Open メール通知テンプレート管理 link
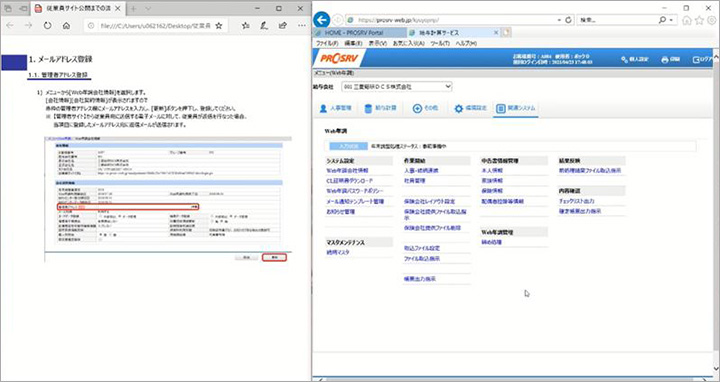The image size is (720, 382). coord(355,201)
